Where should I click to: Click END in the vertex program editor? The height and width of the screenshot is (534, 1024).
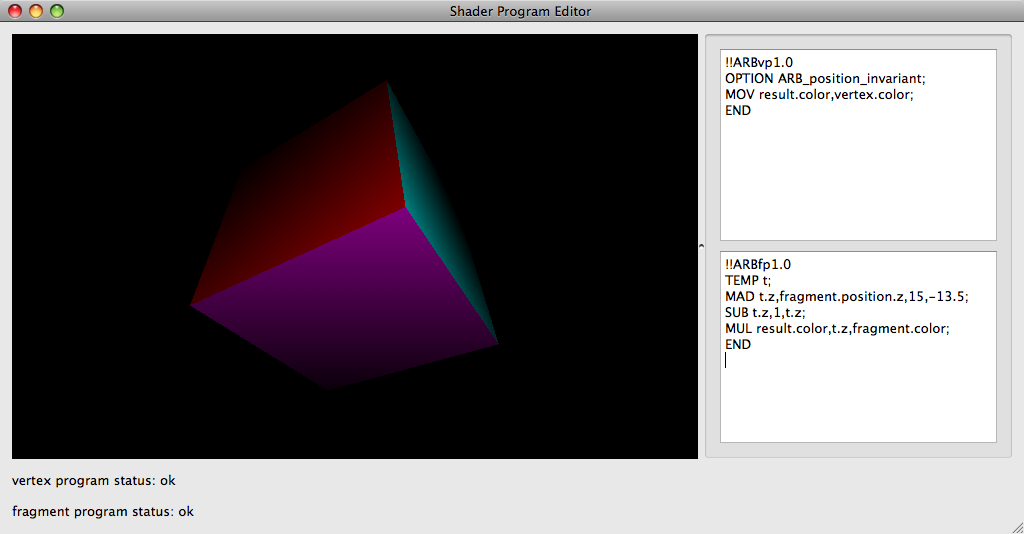point(738,111)
